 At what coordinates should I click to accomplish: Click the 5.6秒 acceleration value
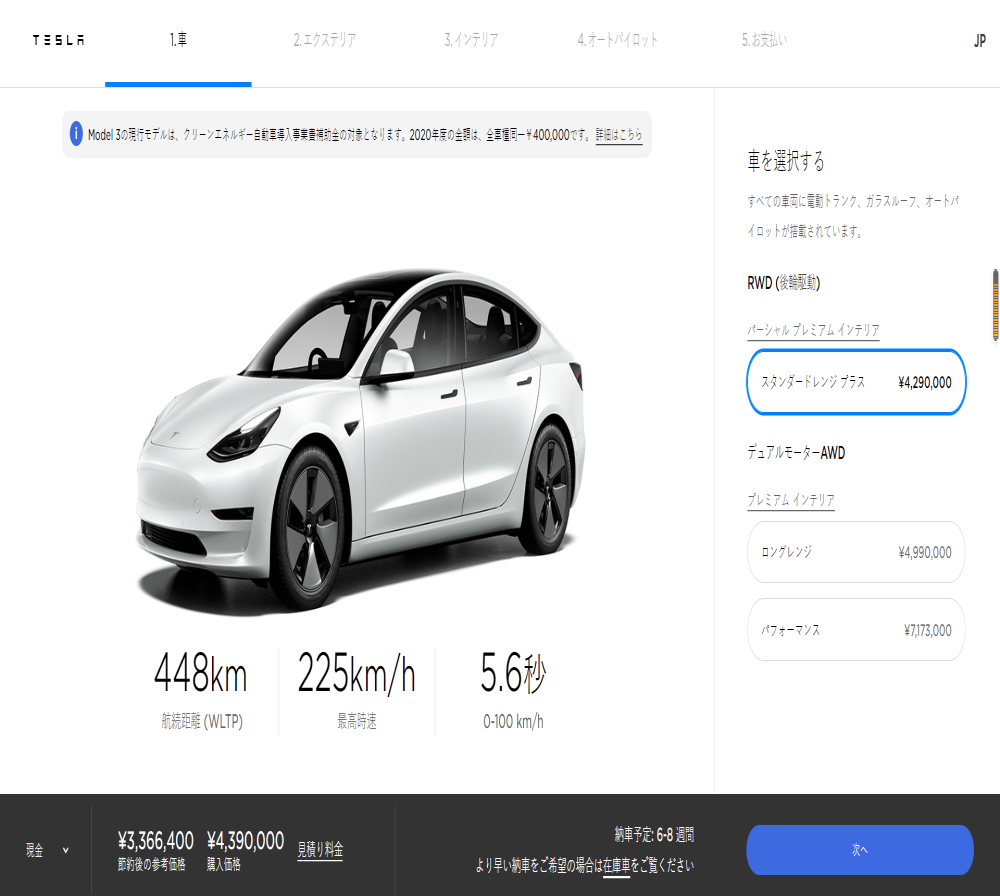point(513,673)
